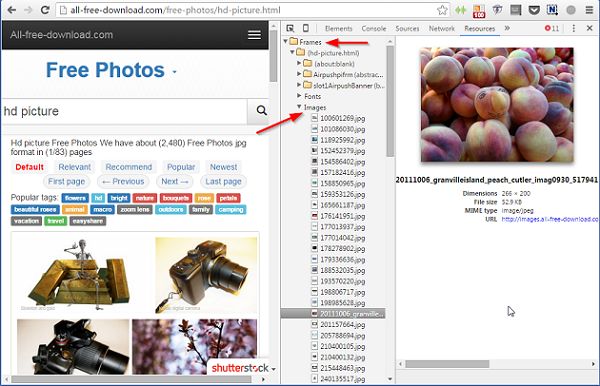Click the beautiful roses tag
Screen dimensions: 600x386
(35, 210)
